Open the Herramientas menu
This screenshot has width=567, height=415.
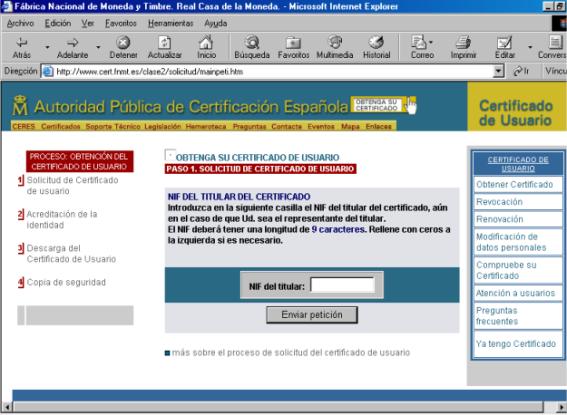pos(170,23)
